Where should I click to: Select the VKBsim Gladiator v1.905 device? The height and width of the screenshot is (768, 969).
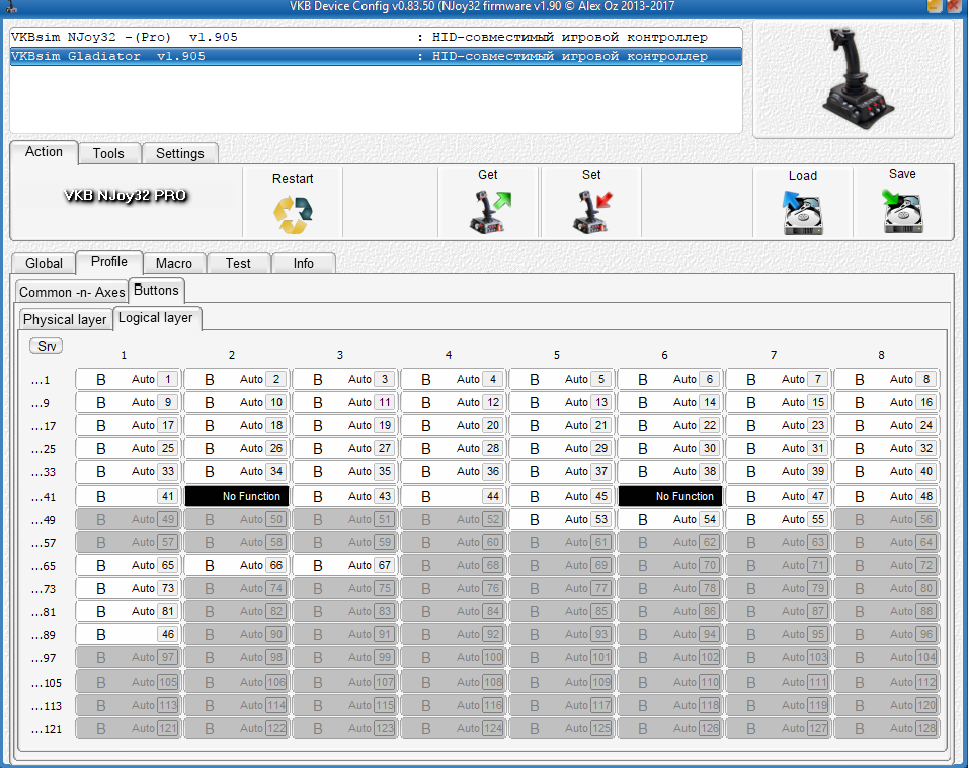(376, 56)
